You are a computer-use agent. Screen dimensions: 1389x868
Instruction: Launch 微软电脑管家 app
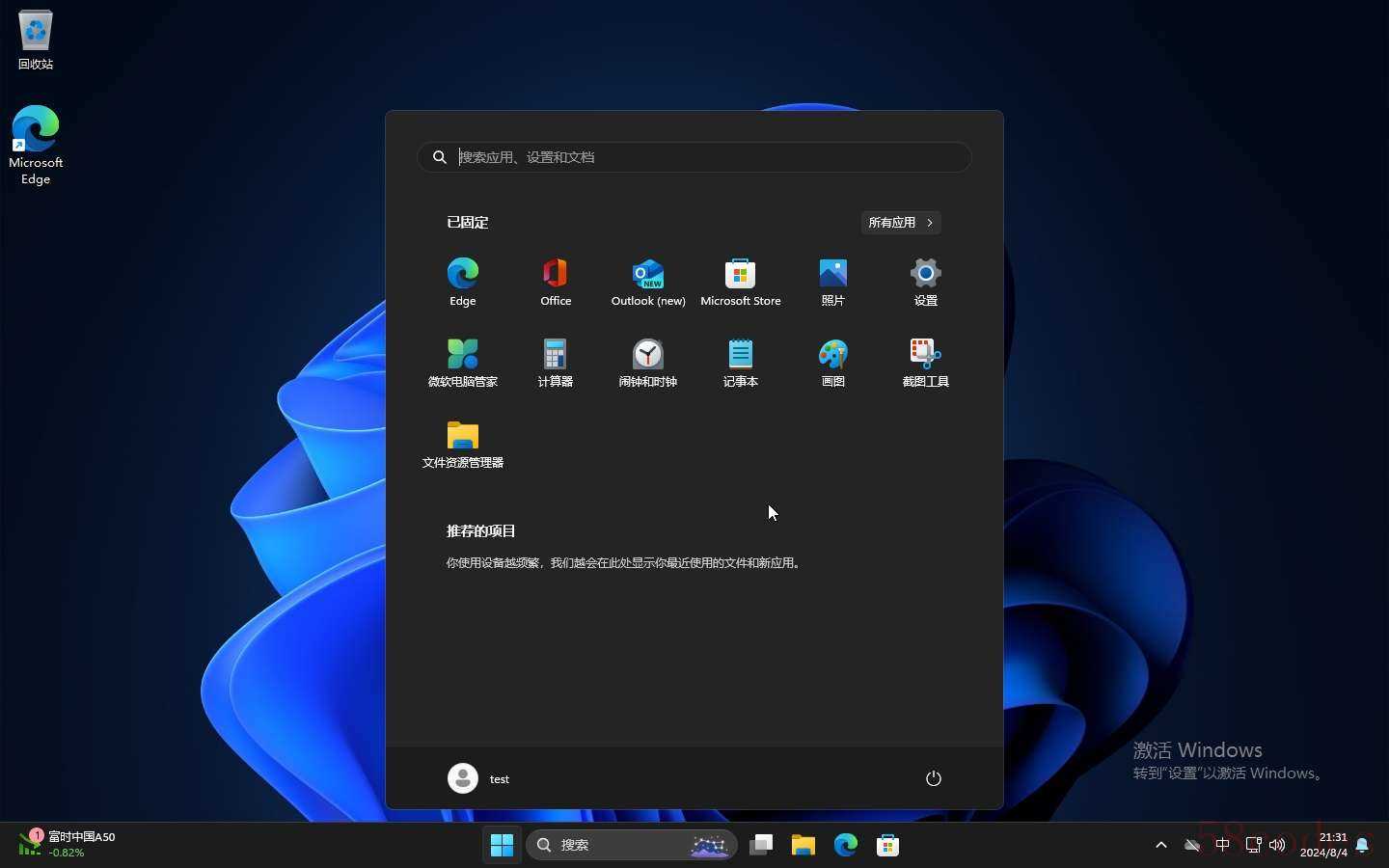point(463,364)
